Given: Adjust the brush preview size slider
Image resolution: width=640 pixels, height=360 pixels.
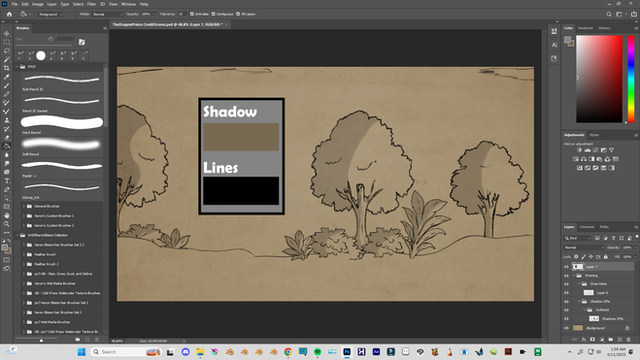Looking at the screenshot, I should point(41,340).
